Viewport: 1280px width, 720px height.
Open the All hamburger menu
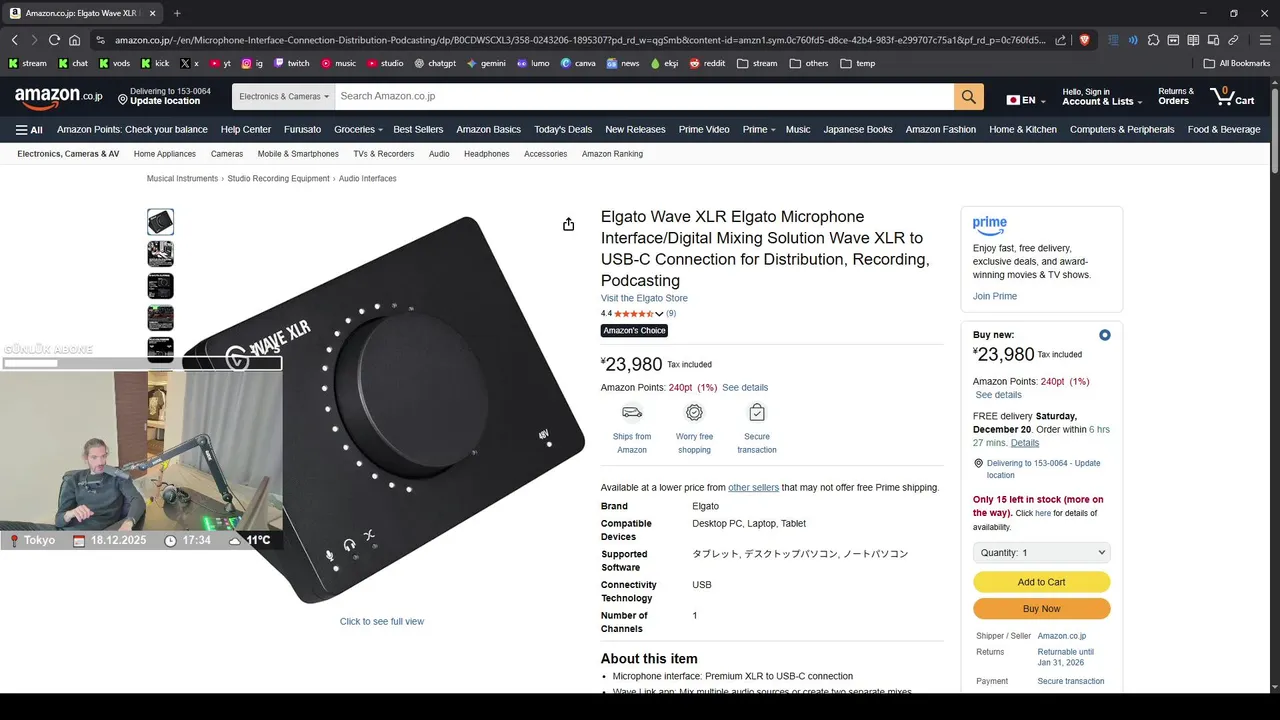pyautogui.click(x=29, y=130)
